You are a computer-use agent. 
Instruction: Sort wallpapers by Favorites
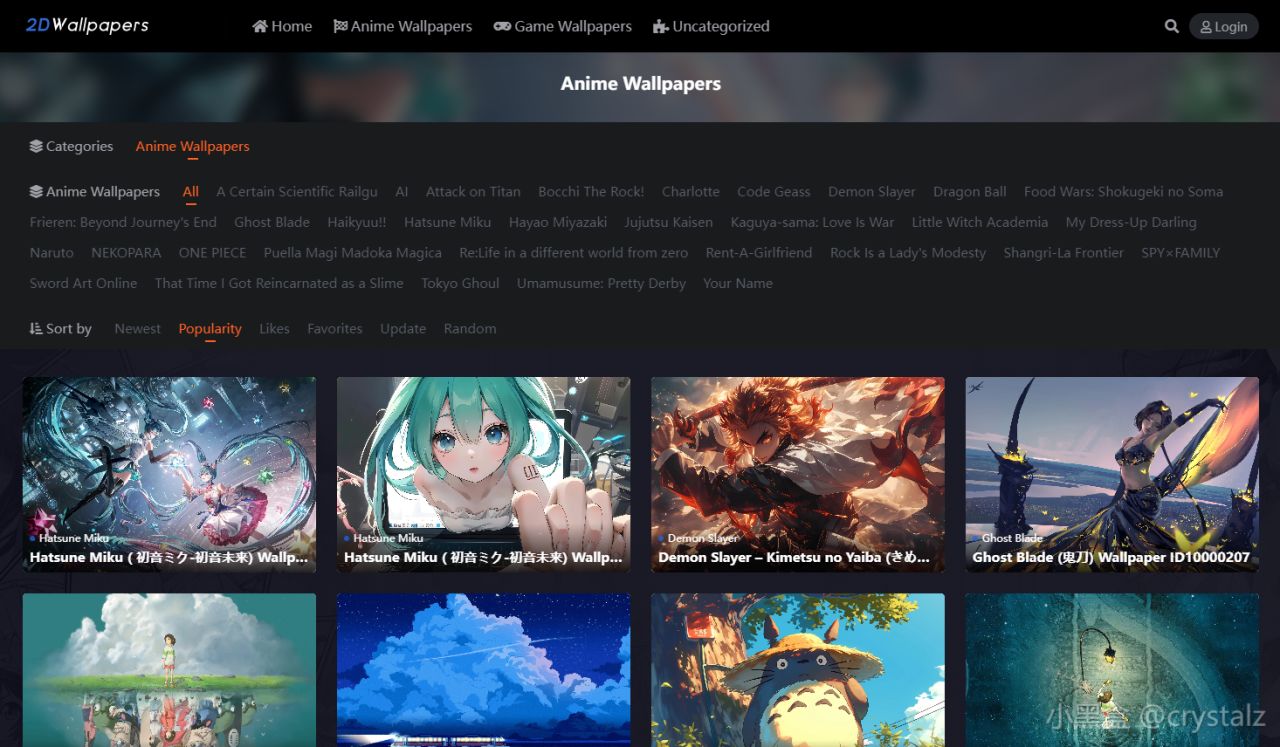pos(335,329)
